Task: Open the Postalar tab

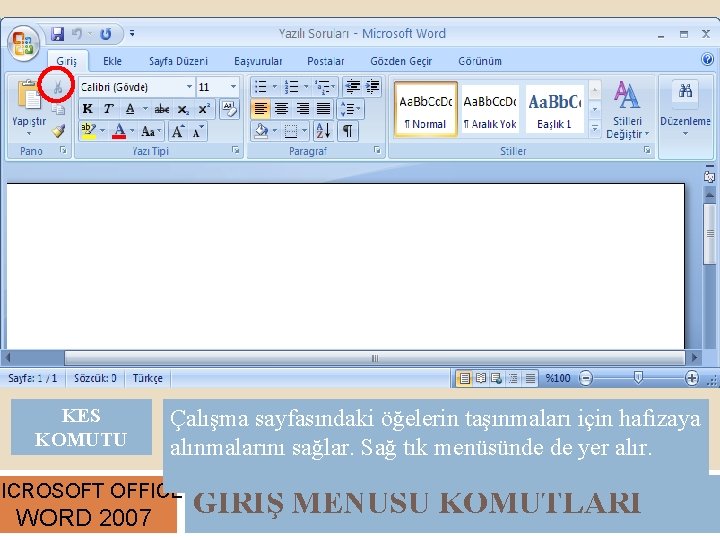Action: (x=326, y=61)
